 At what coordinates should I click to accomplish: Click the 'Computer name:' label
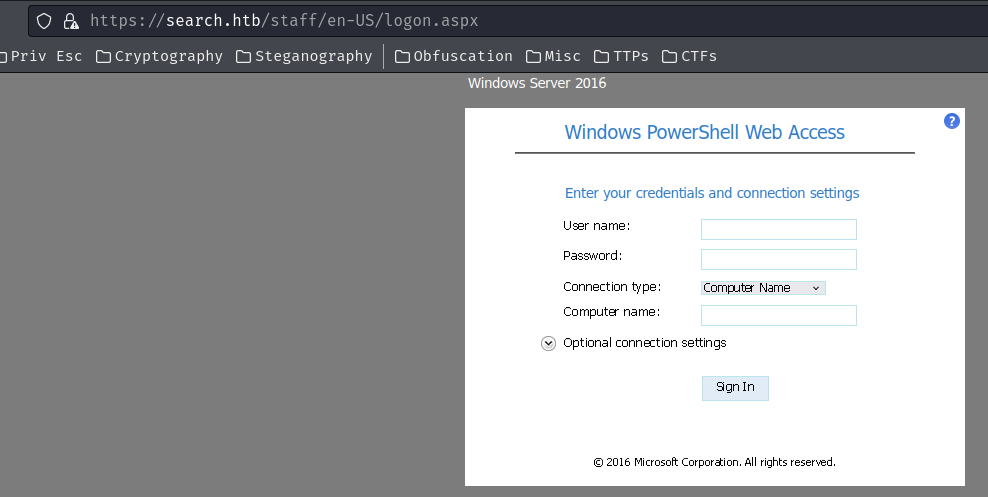612,312
